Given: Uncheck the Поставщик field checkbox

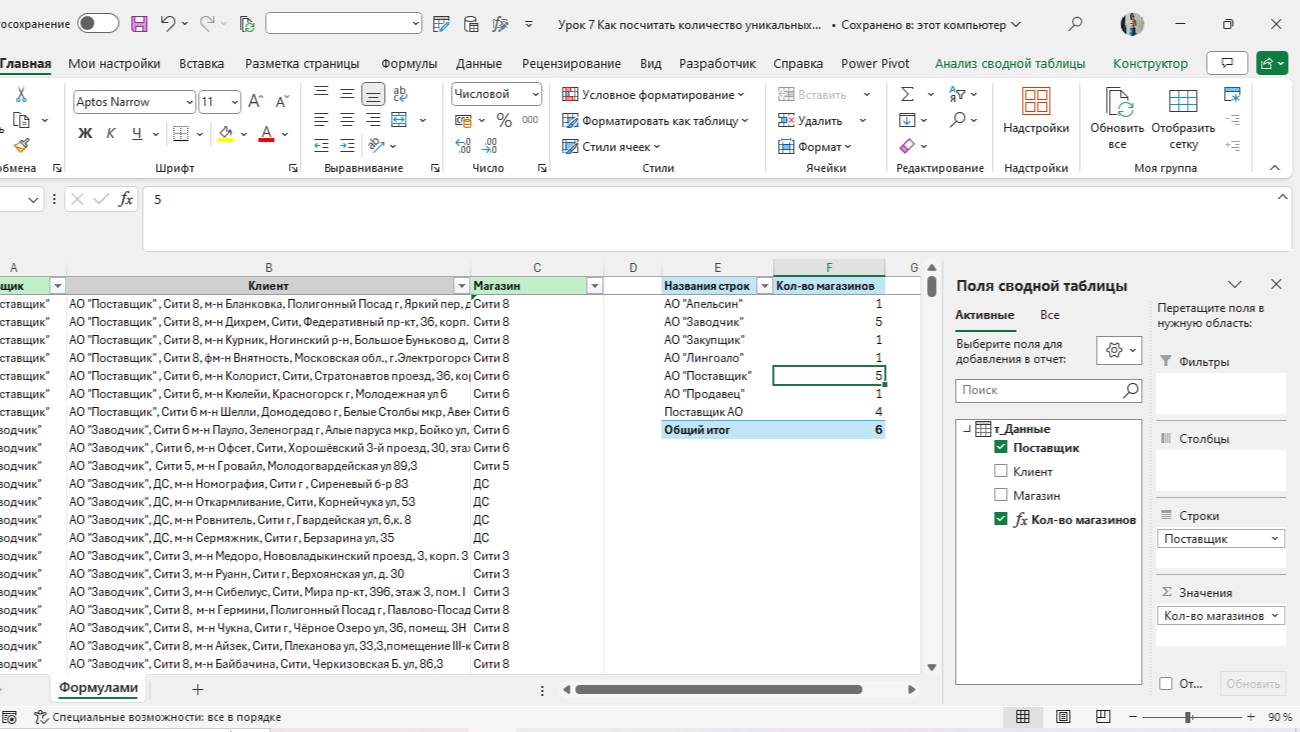Looking at the screenshot, I should click(x=1001, y=448).
